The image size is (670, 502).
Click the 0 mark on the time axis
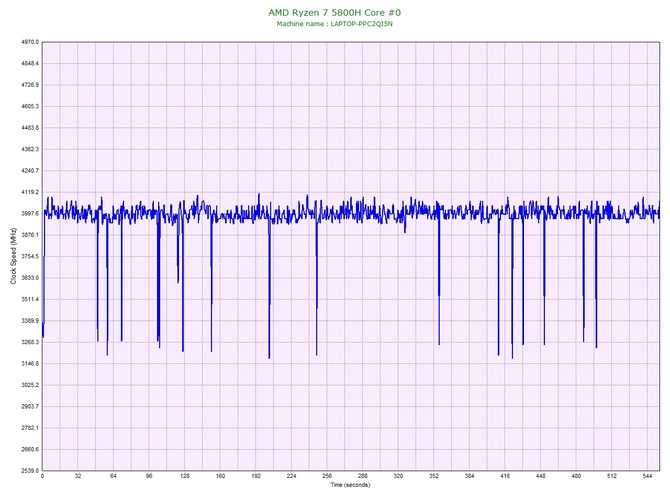(x=42, y=476)
